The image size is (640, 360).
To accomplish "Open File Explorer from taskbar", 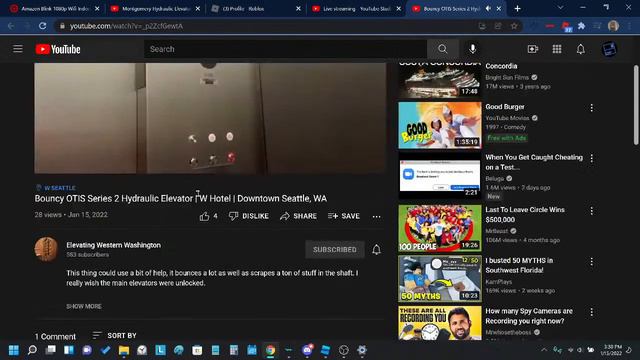I will 124,350.
